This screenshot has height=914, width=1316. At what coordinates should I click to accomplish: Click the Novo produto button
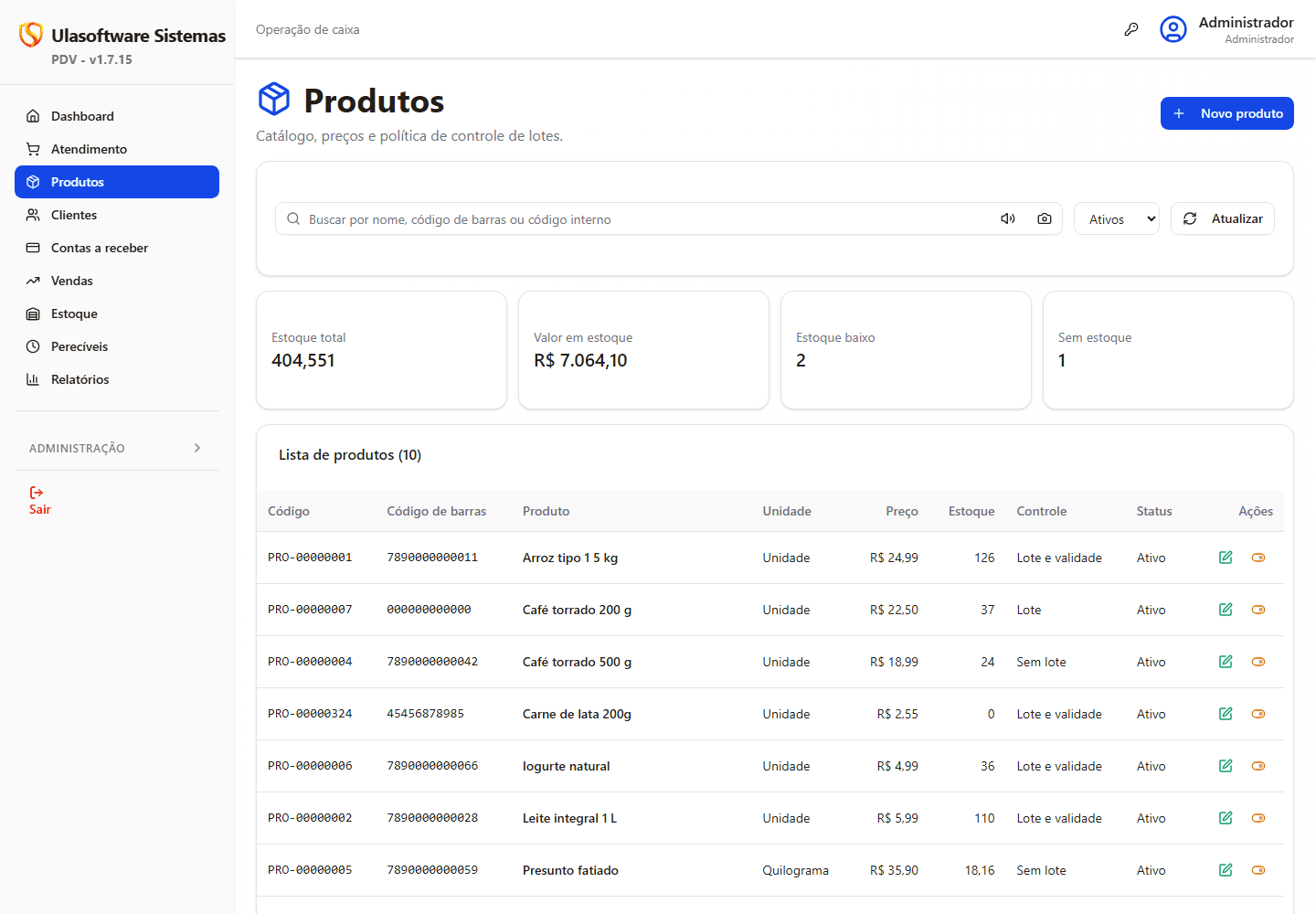(x=1226, y=113)
